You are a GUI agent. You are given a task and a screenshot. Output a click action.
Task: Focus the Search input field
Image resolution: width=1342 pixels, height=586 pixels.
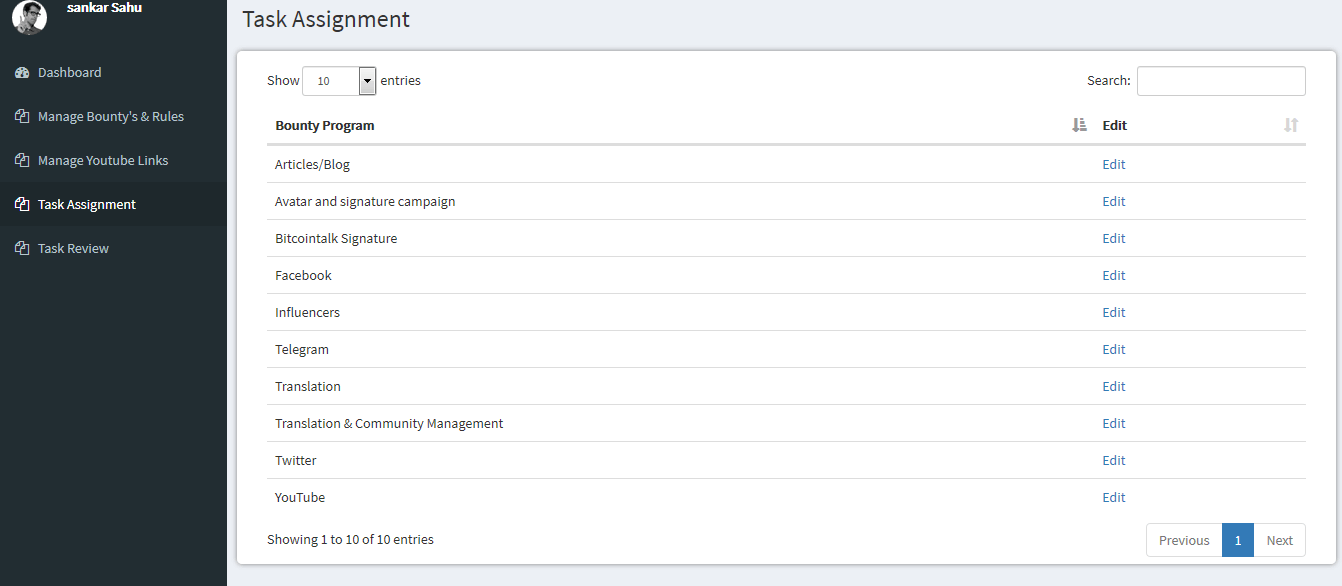(x=1221, y=81)
